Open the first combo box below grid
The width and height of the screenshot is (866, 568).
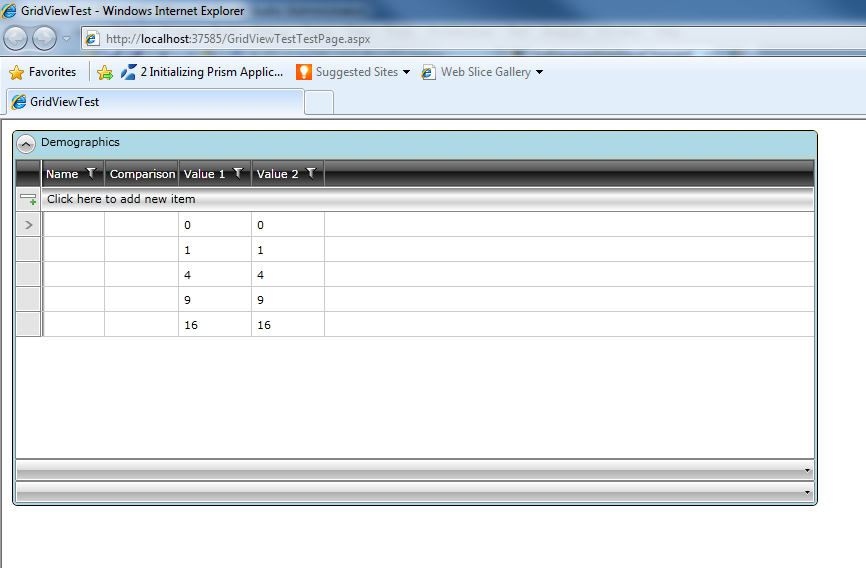(415, 471)
